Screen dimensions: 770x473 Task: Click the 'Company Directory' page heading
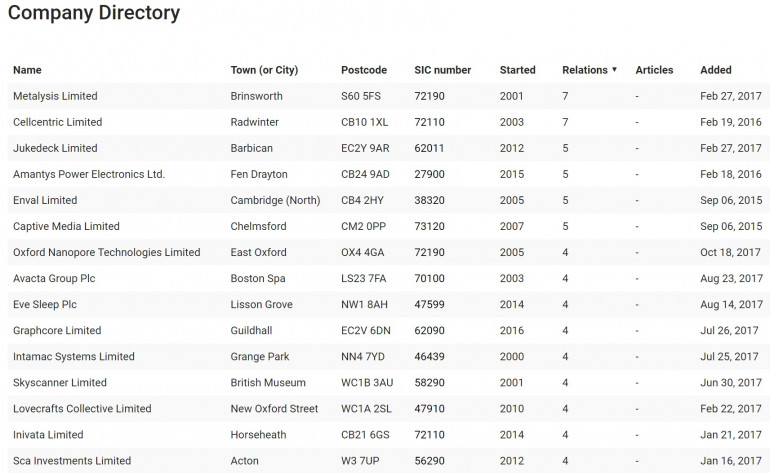click(x=94, y=12)
